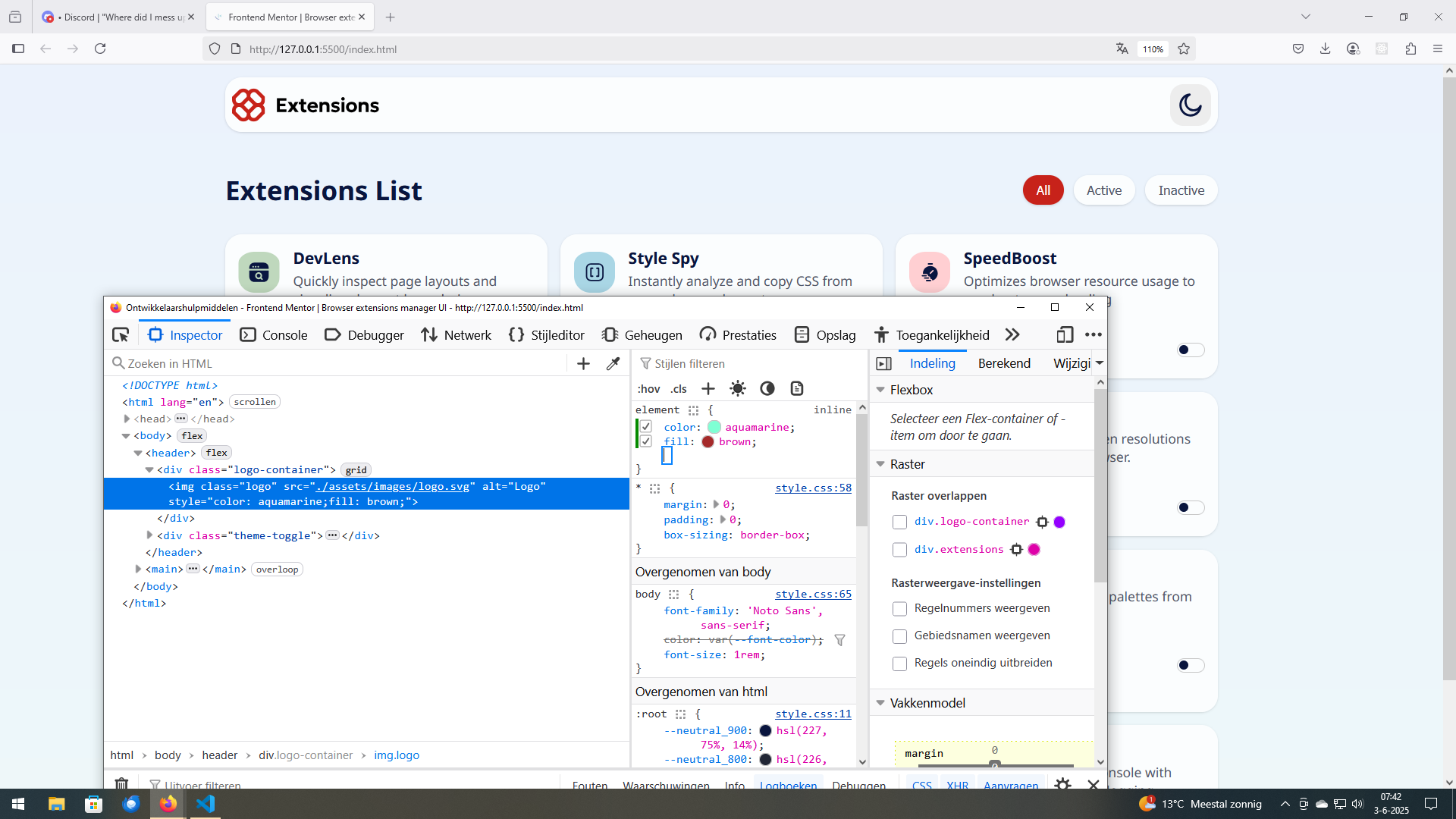The image size is (1456, 819).
Task: Expand the theme-toggle div node
Action: click(149, 535)
